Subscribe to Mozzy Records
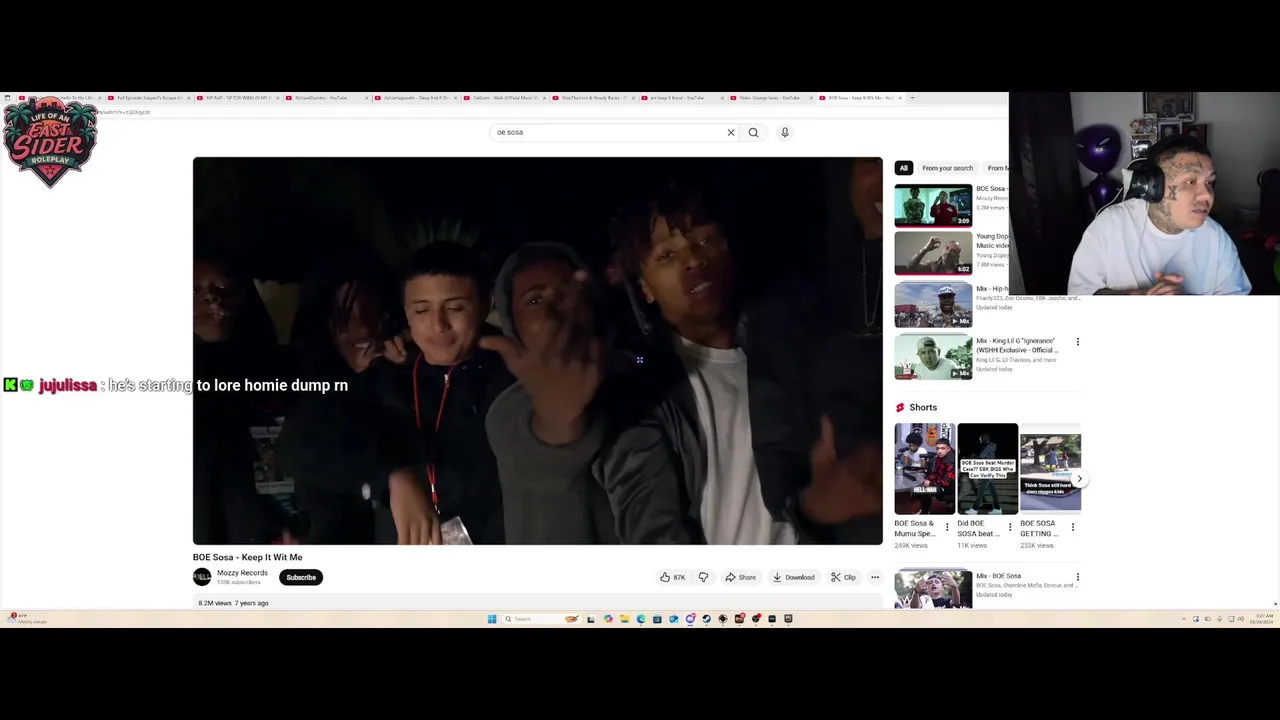 (x=301, y=577)
